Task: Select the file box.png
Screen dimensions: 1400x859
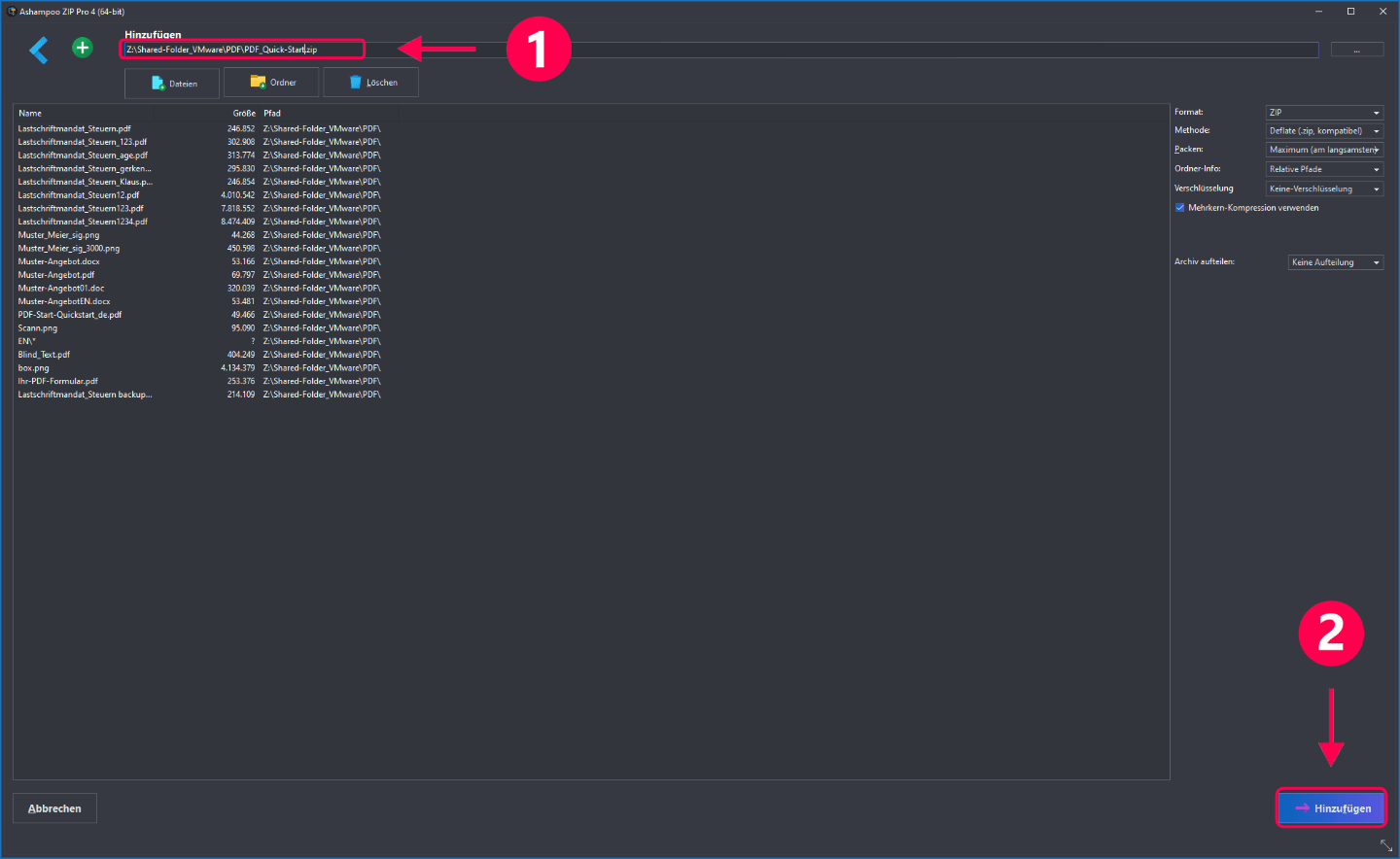Action: tap(33, 368)
